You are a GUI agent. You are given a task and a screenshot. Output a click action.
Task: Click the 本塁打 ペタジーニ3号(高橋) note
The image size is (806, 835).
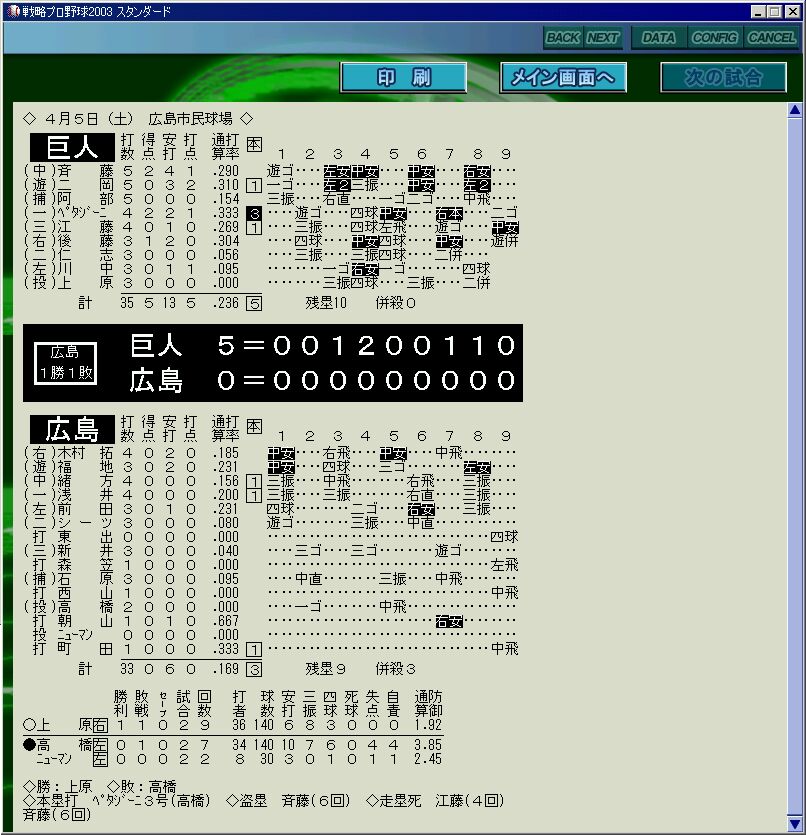click(117, 800)
